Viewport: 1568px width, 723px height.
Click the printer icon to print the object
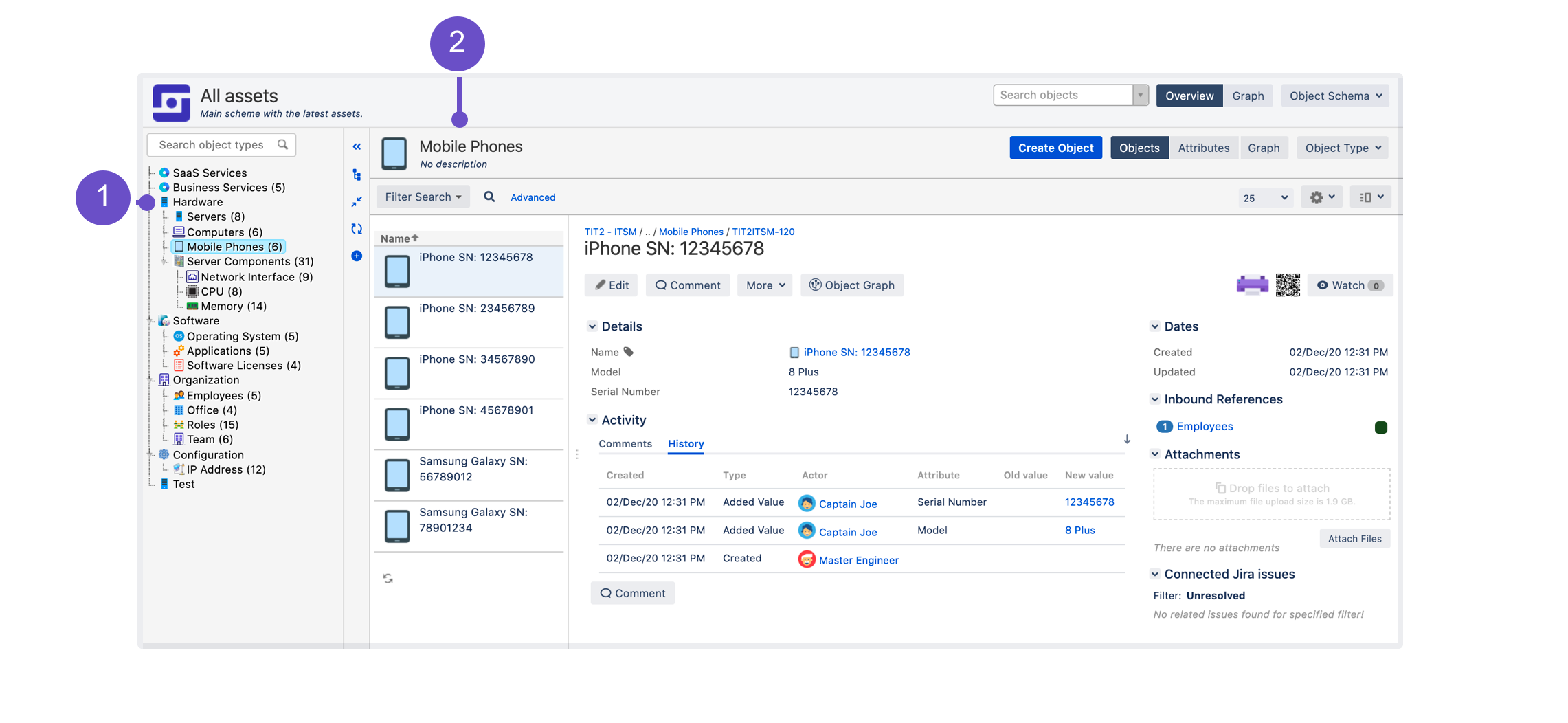1252,285
